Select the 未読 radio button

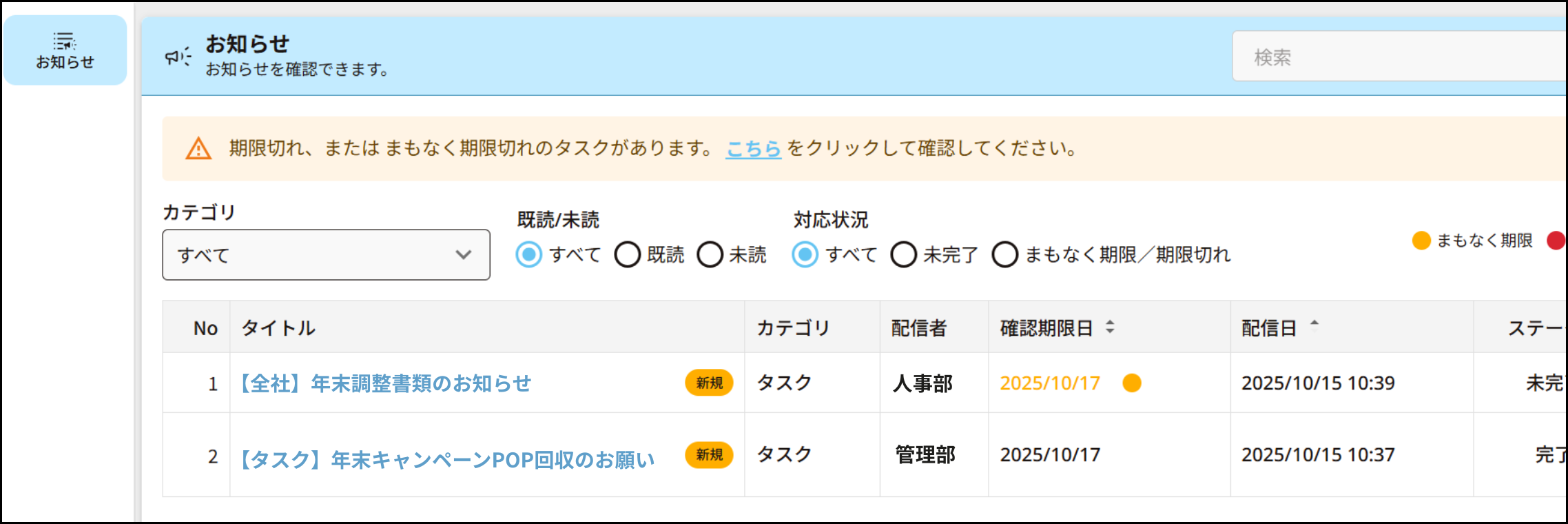710,254
